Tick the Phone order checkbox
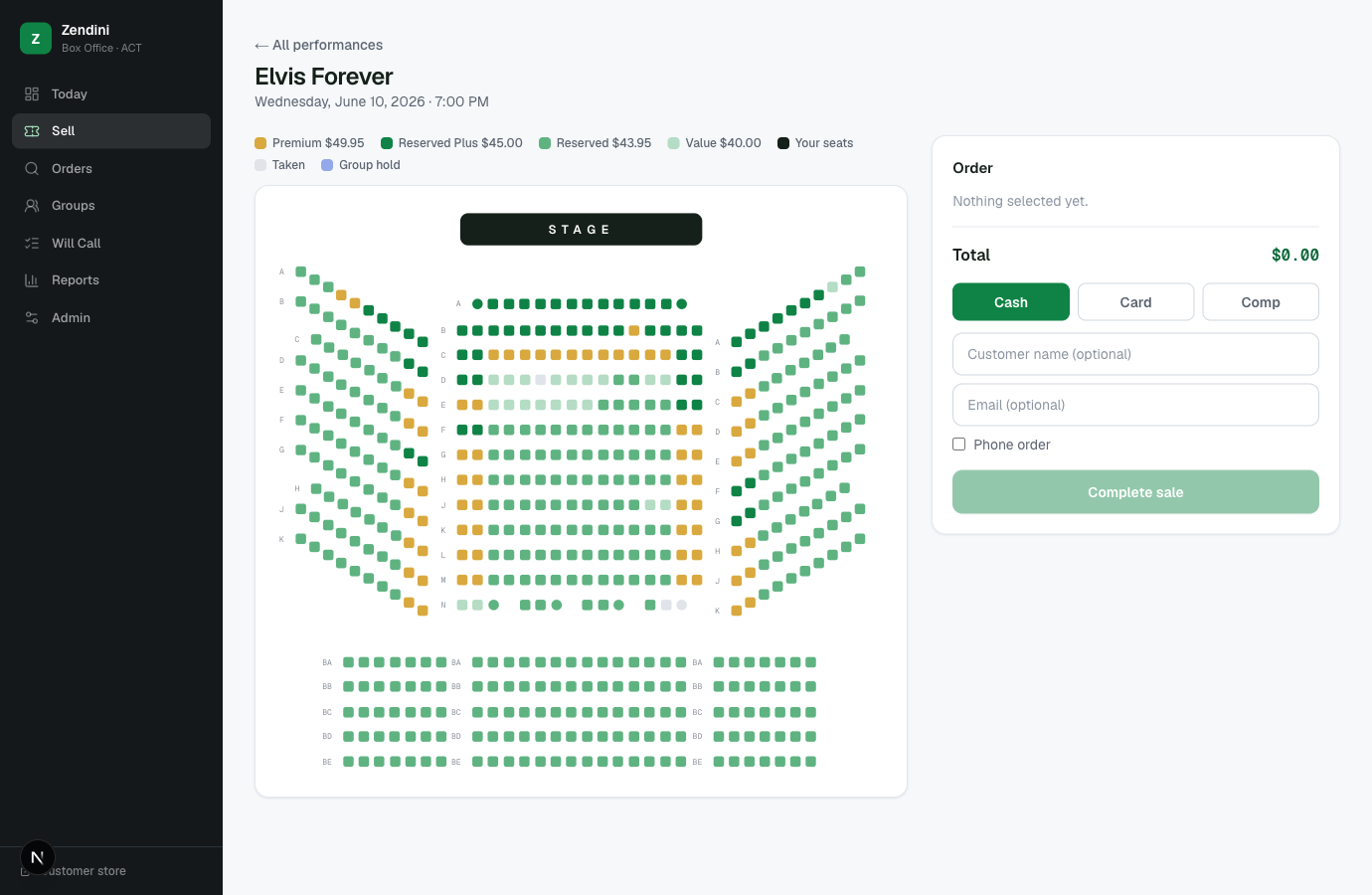This screenshot has height=895, width=1372. pos(959,445)
